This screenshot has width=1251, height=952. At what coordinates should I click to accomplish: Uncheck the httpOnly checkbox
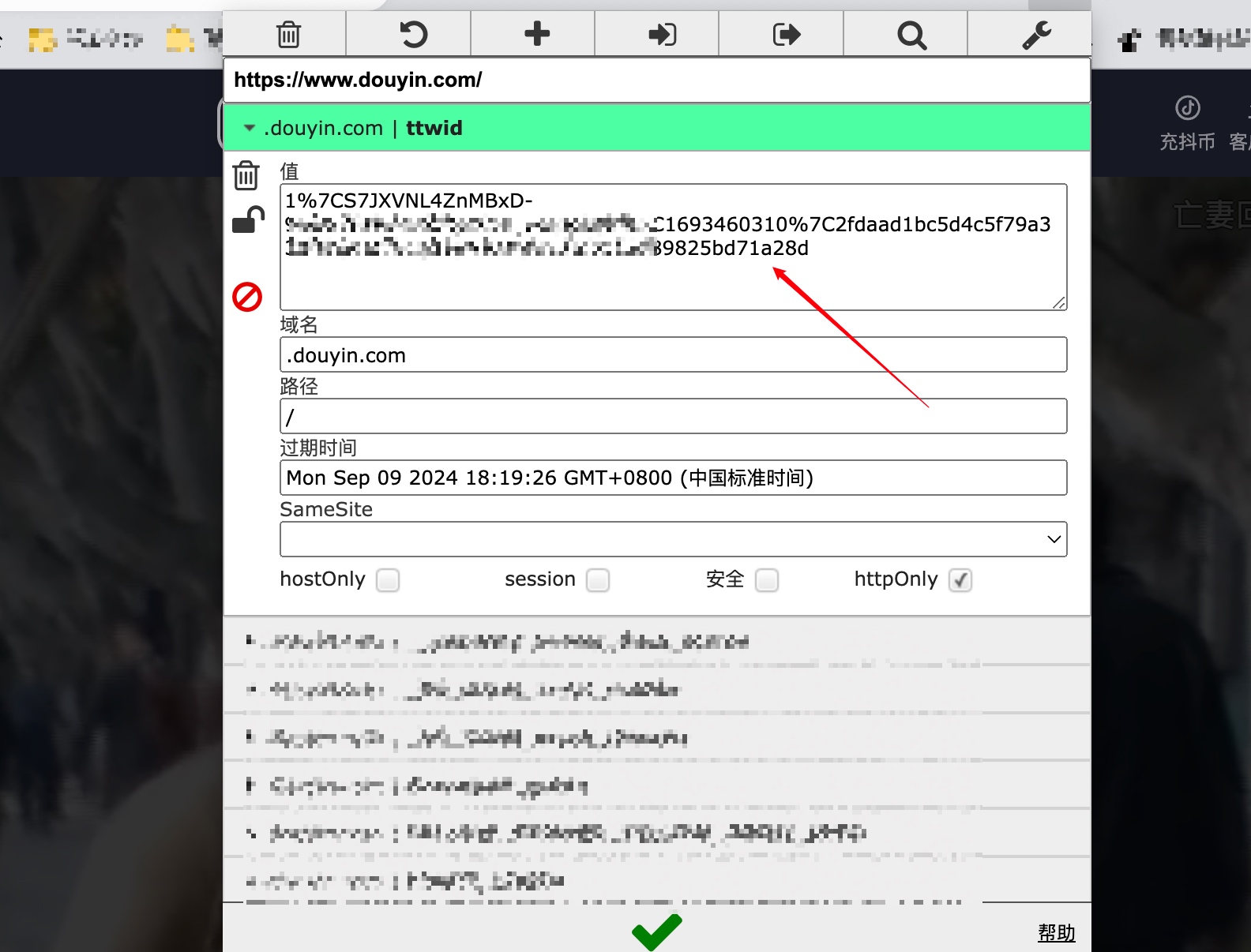pos(960,580)
